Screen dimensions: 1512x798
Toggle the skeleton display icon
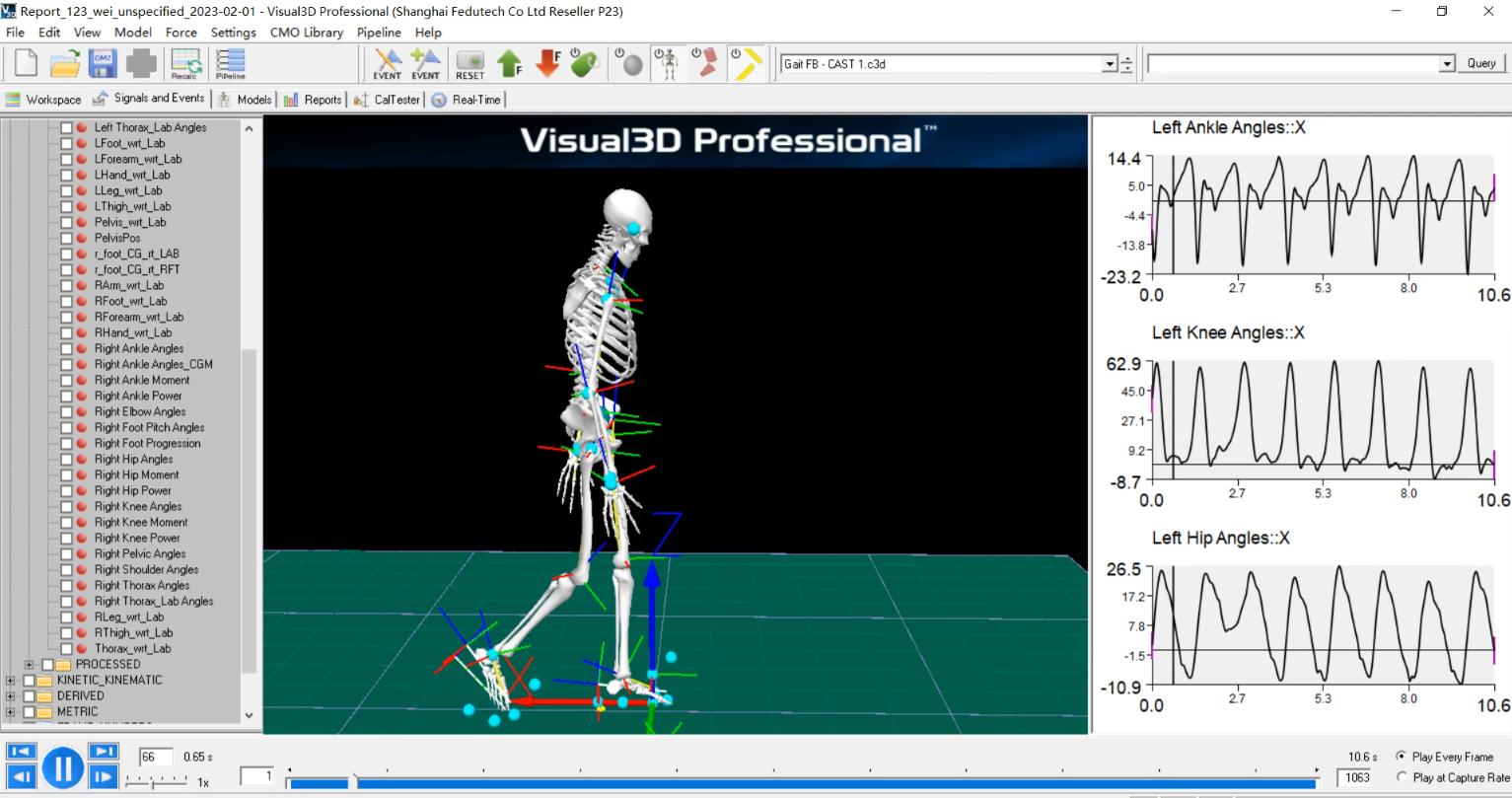tap(670, 63)
